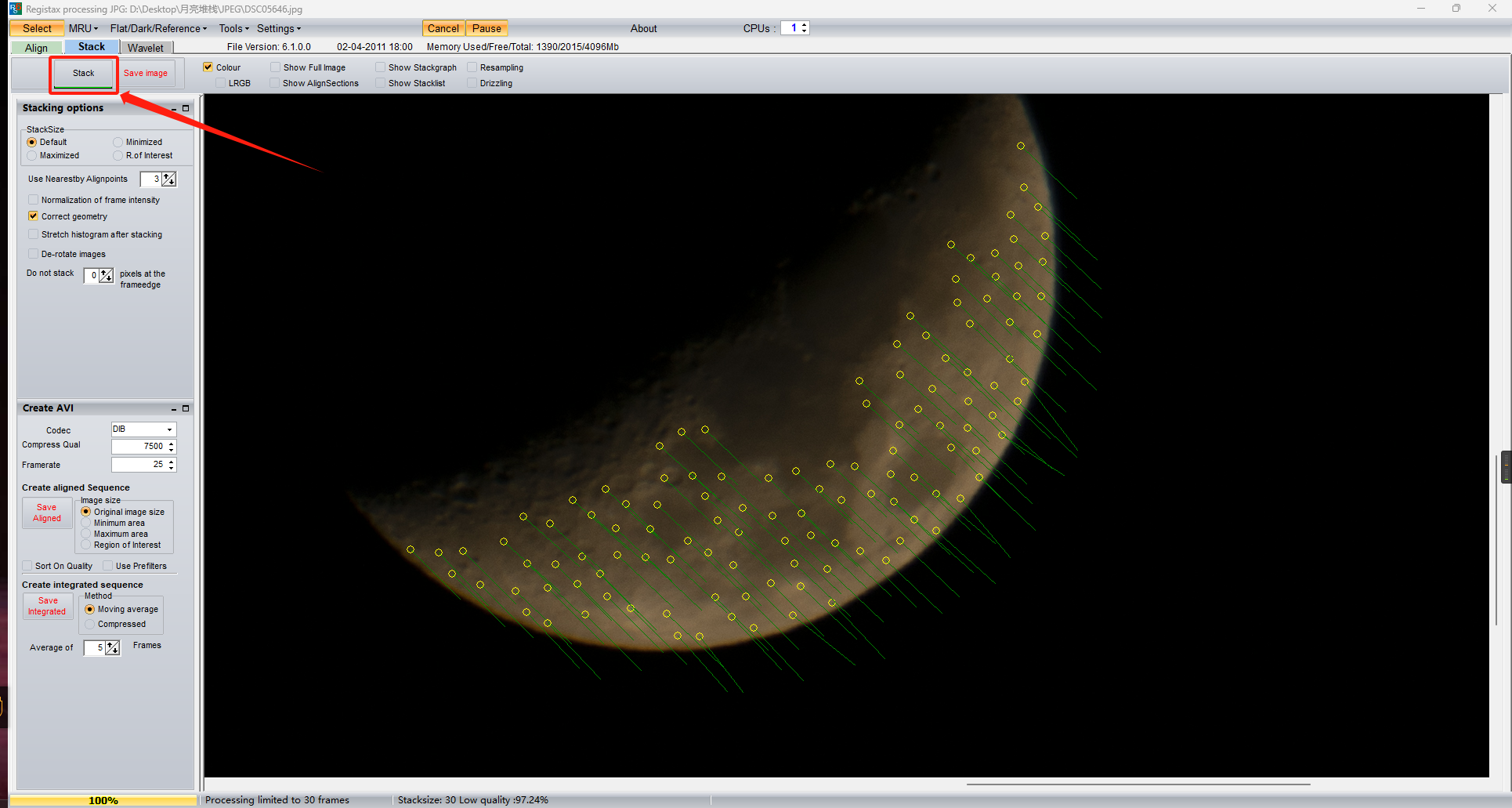Click 'Processing limited to 30 frames' status
The width and height of the screenshot is (1512, 808).
point(277,800)
